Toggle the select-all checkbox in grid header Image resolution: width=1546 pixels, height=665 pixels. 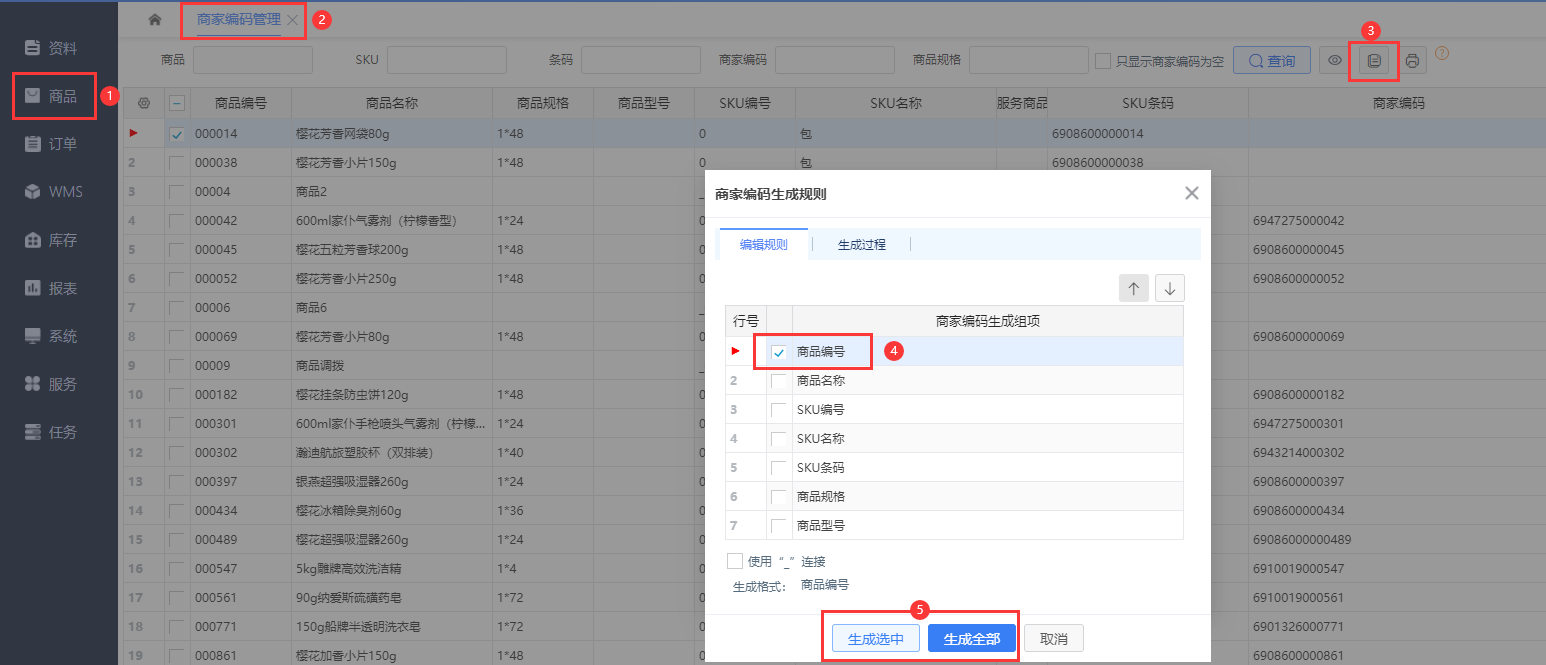177,103
